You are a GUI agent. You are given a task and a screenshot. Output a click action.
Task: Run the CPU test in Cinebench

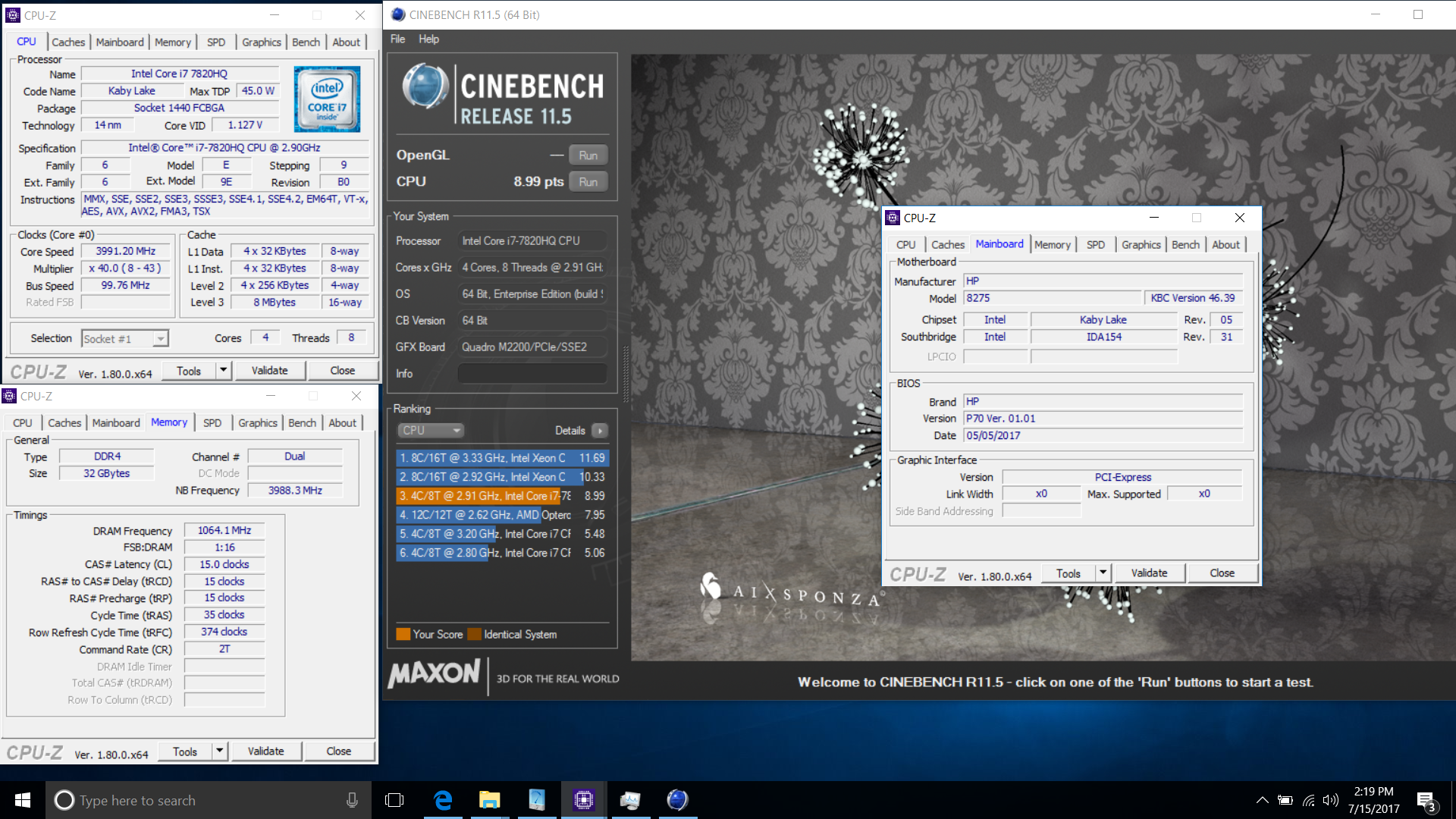coord(588,182)
